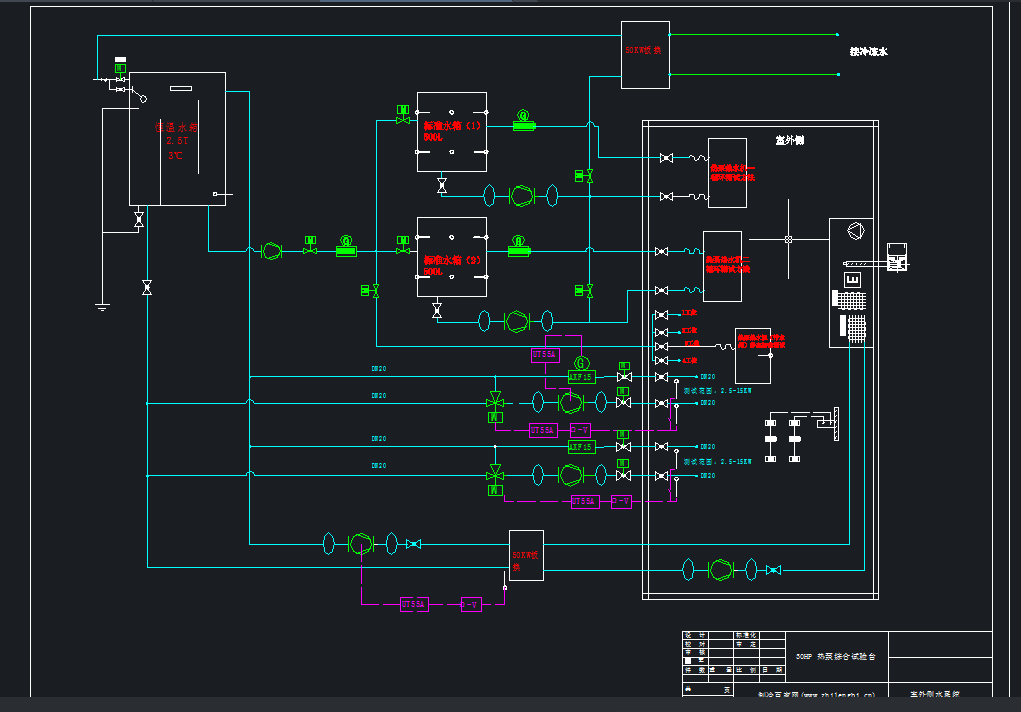Select the upper AXF15 flow meter block

(581, 377)
